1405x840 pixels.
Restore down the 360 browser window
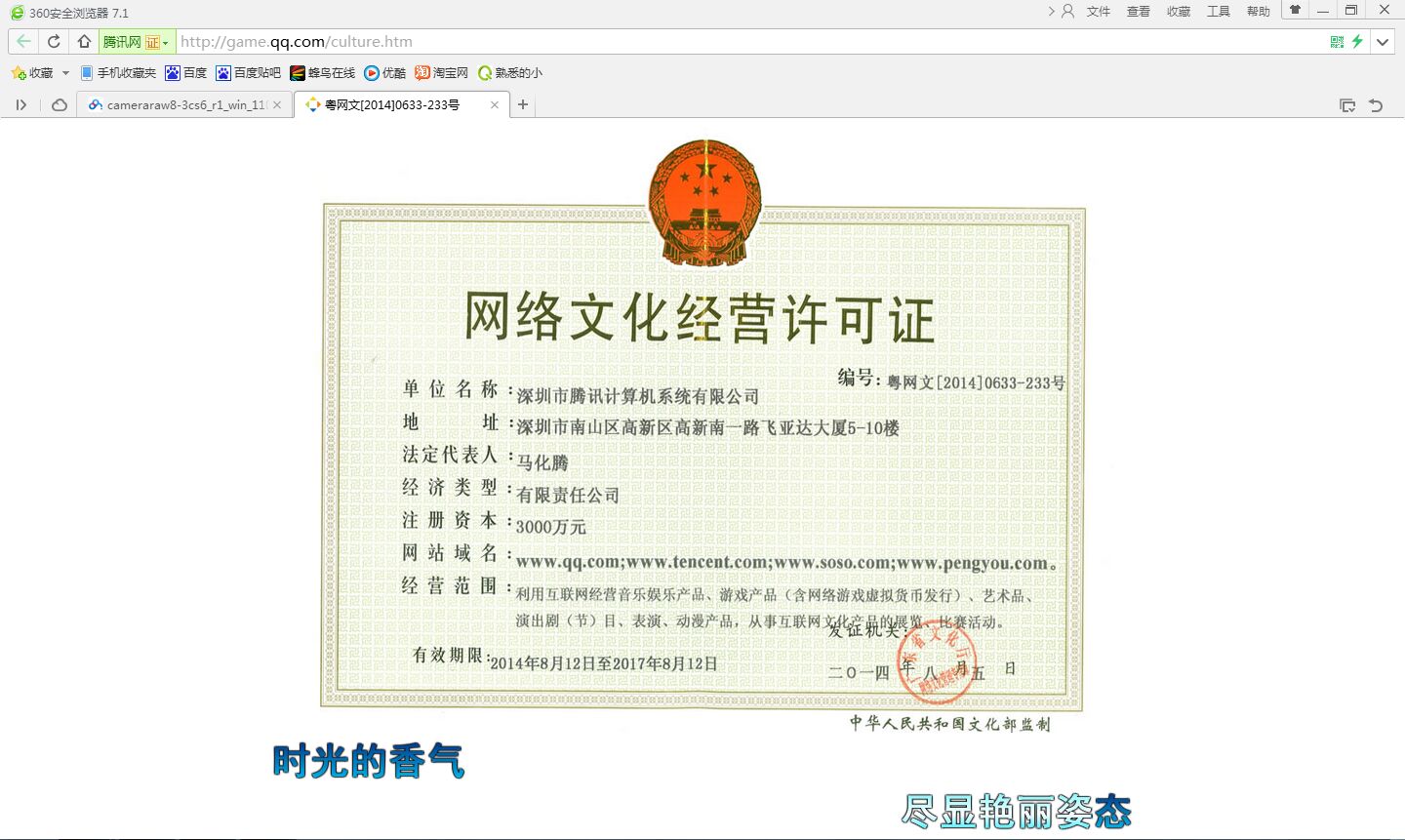(x=1351, y=11)
